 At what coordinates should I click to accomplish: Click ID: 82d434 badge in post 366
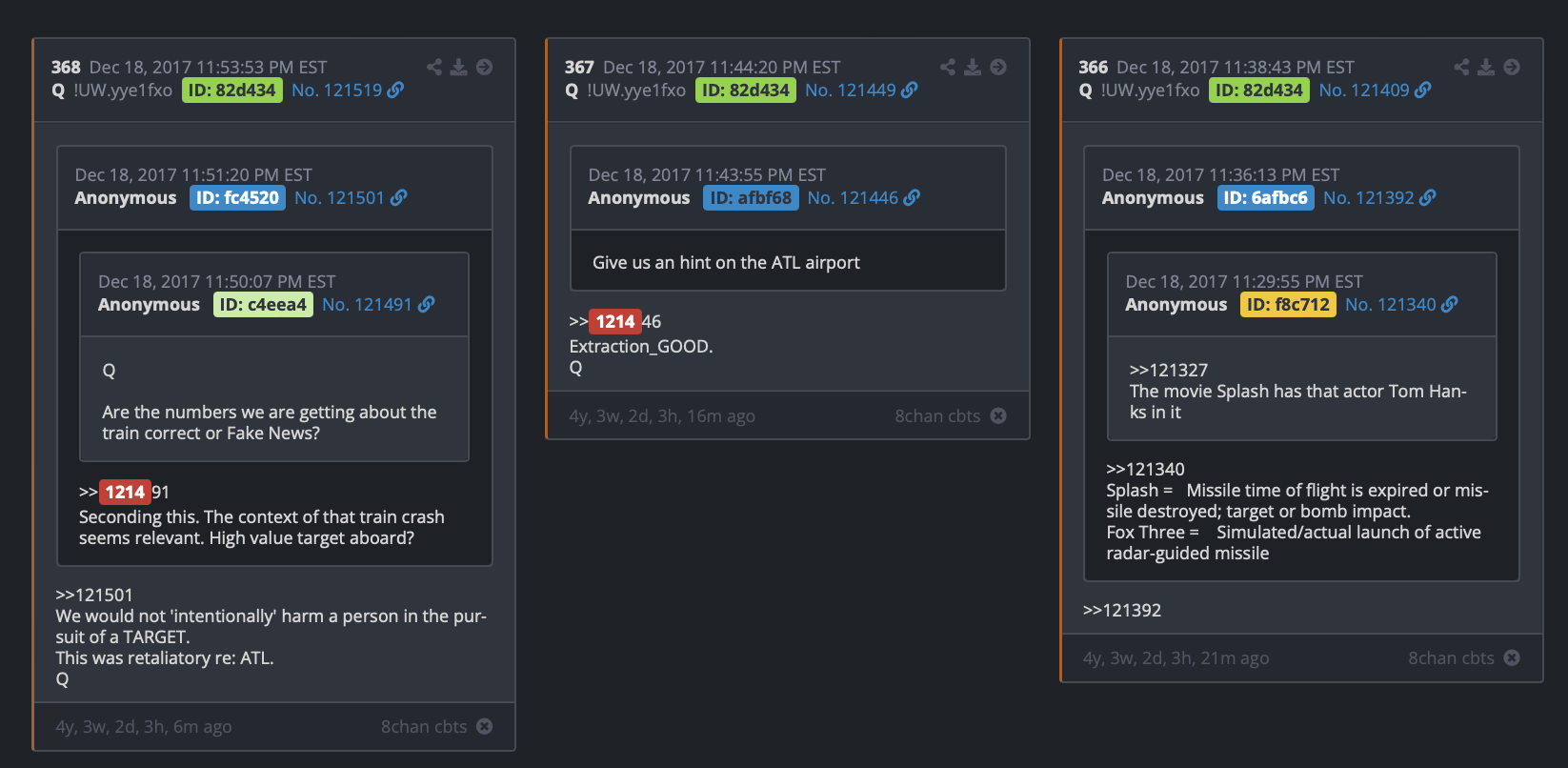1259,90
